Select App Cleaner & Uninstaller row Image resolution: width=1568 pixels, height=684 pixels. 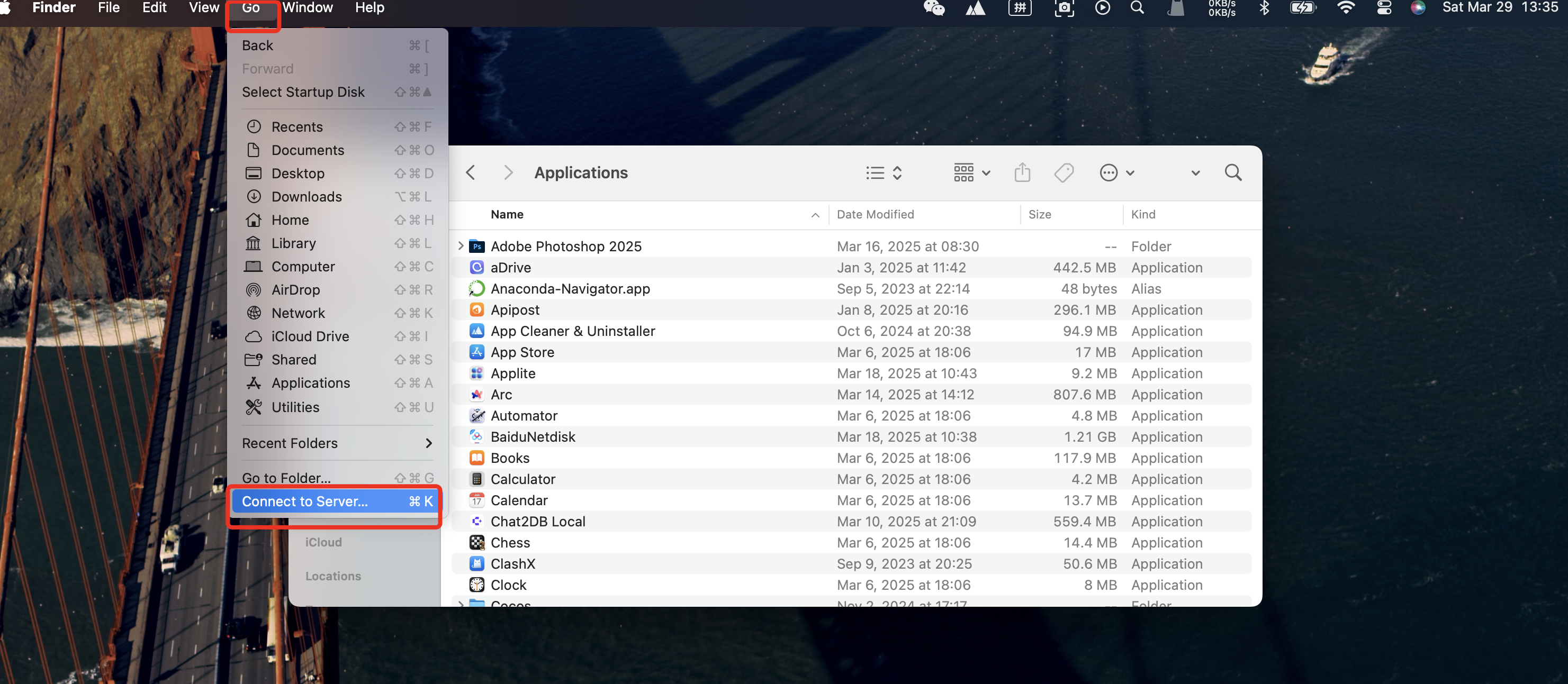[x=851, y=331]
